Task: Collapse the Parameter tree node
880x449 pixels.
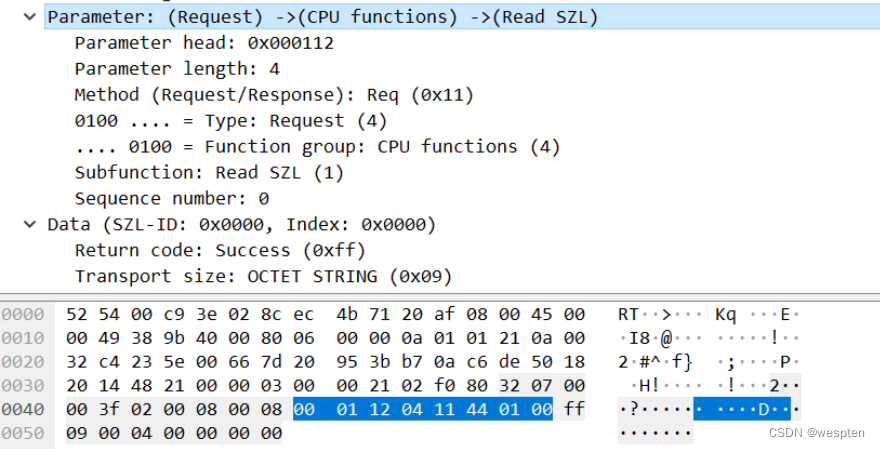Action: click(x=30, y=18)
